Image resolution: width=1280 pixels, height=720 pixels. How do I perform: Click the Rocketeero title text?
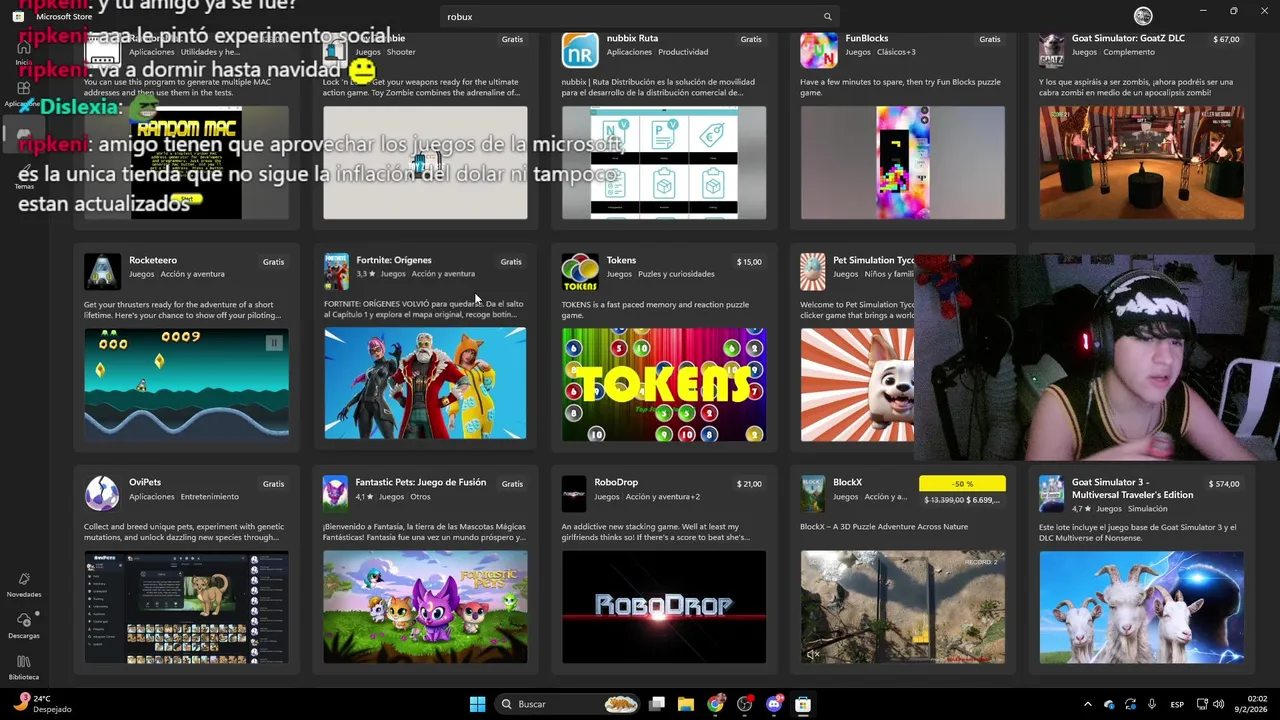153,260
